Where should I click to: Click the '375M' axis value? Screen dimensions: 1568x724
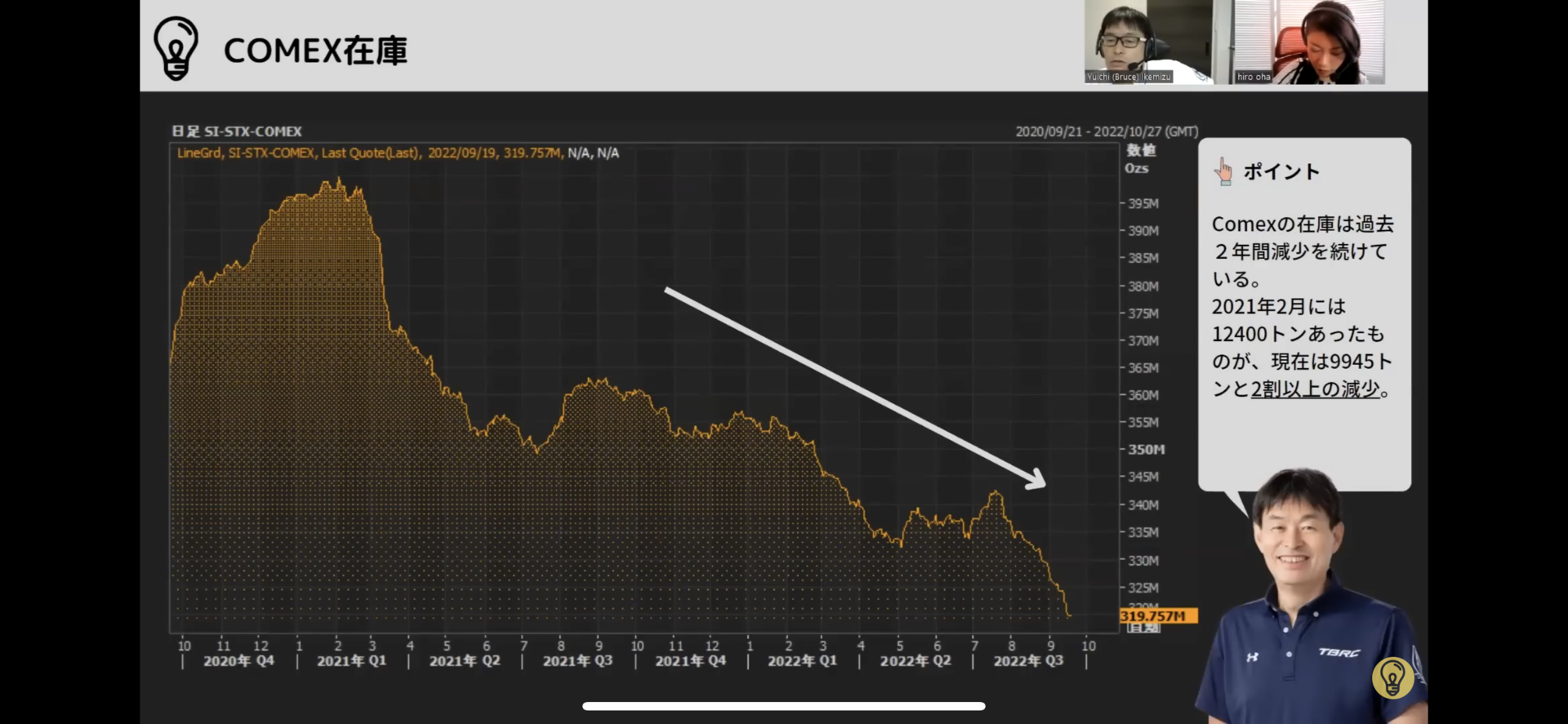[x=1143, y=313]
